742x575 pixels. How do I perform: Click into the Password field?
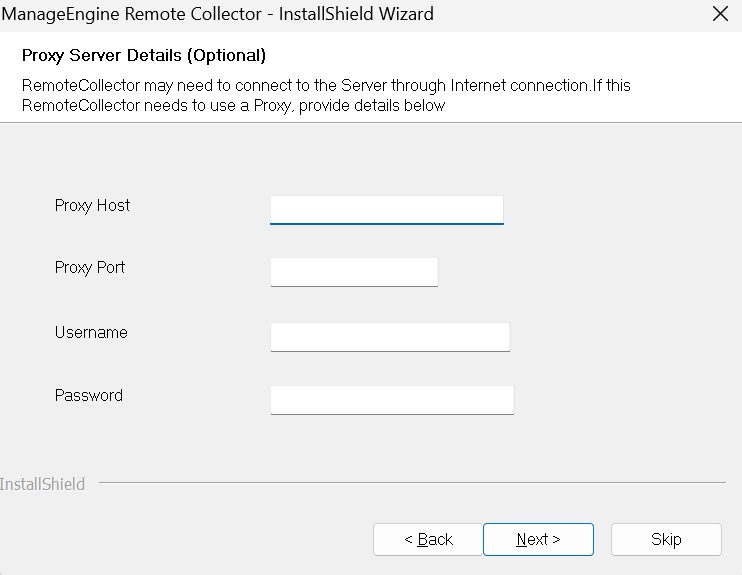tap(392, 400)
